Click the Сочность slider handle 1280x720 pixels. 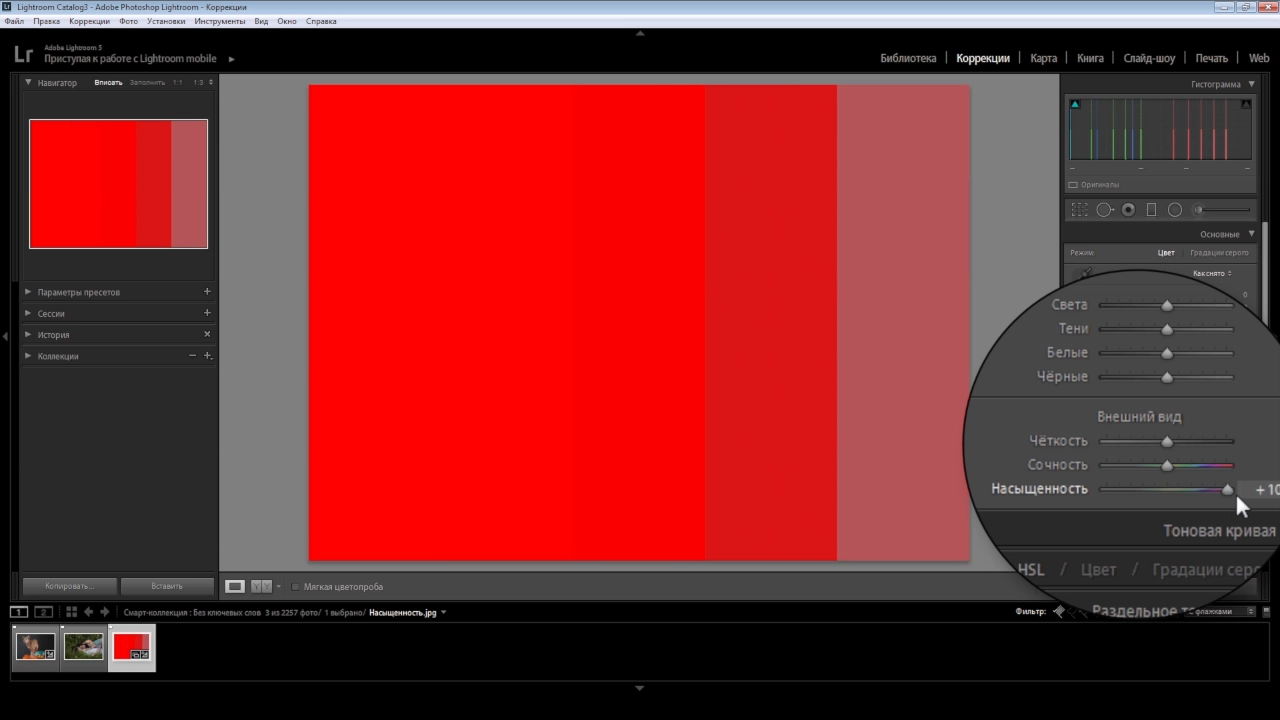coord(1167,465)
